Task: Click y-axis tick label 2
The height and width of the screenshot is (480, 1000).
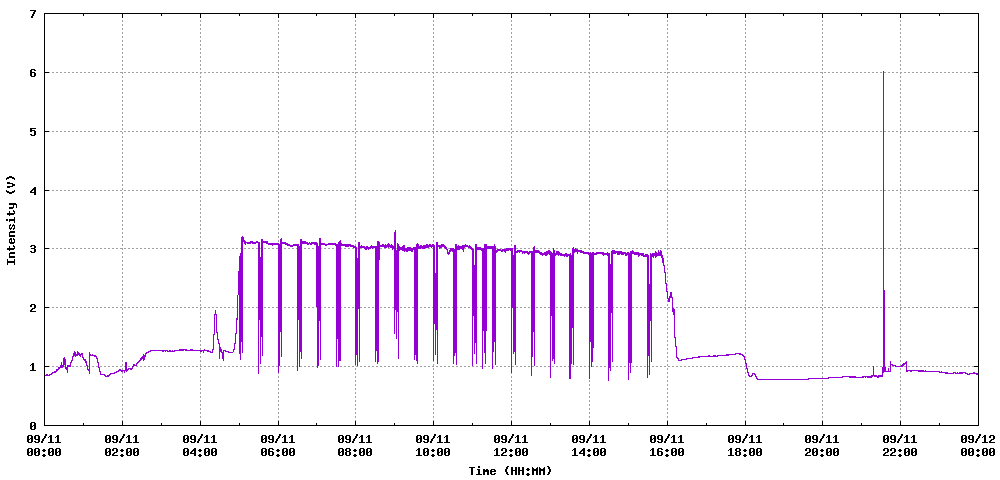Action: tap(33, 308)
